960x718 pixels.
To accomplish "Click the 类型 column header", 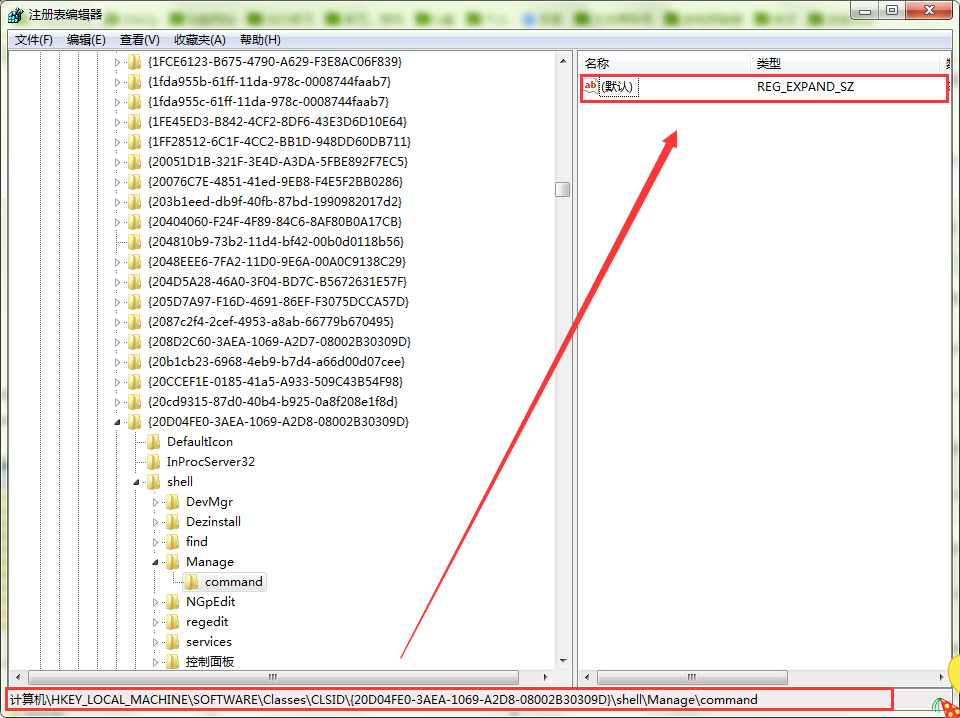I will (x=768, y=63).
